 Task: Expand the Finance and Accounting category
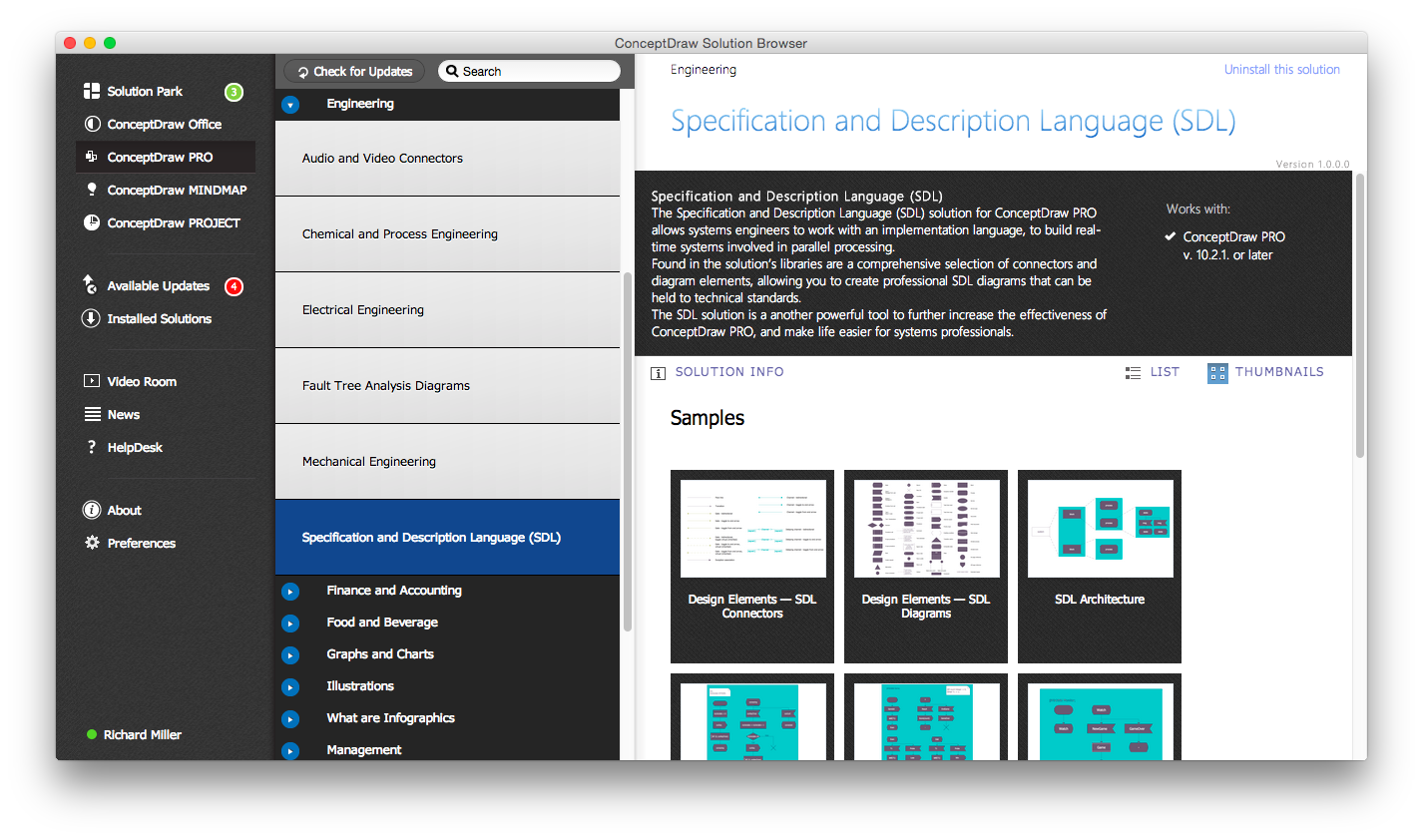coord(290,592)
